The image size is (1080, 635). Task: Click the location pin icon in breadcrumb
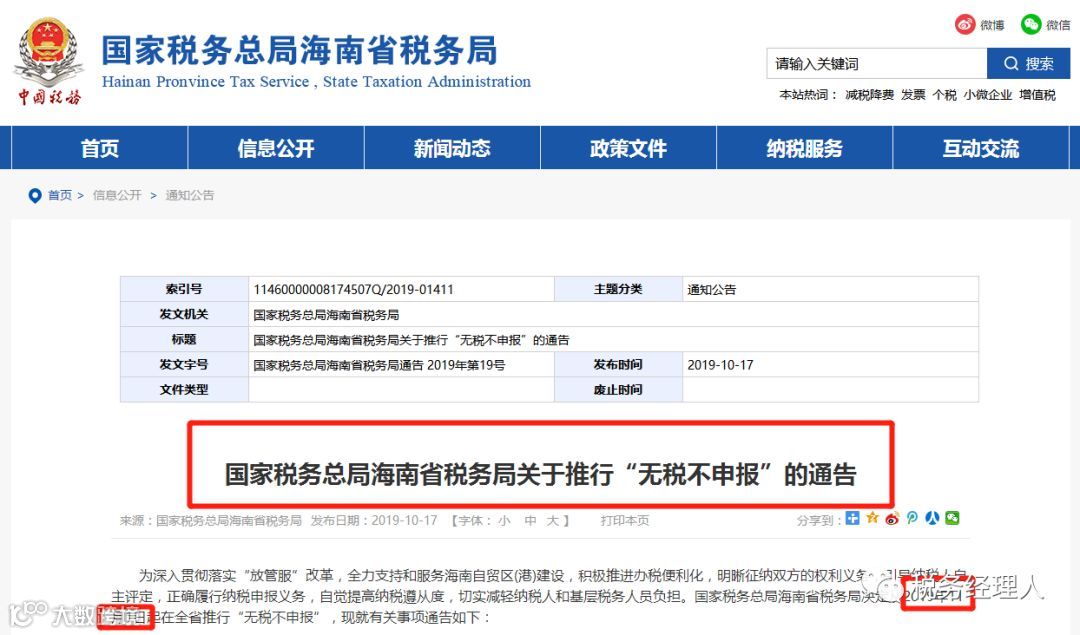point(34,196)
